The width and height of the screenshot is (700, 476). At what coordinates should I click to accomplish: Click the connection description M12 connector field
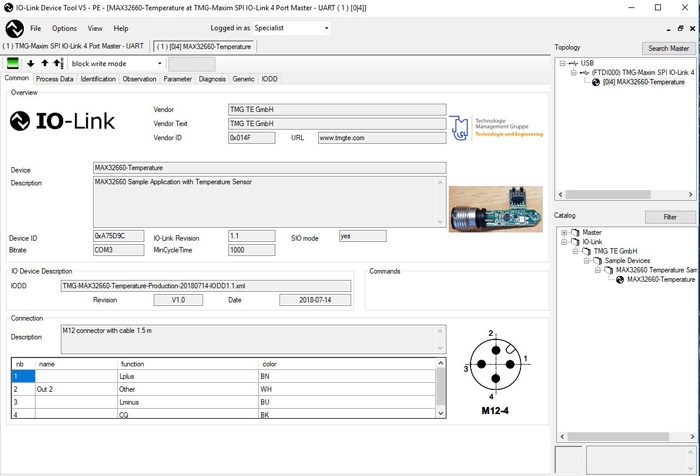coord(253,339)
